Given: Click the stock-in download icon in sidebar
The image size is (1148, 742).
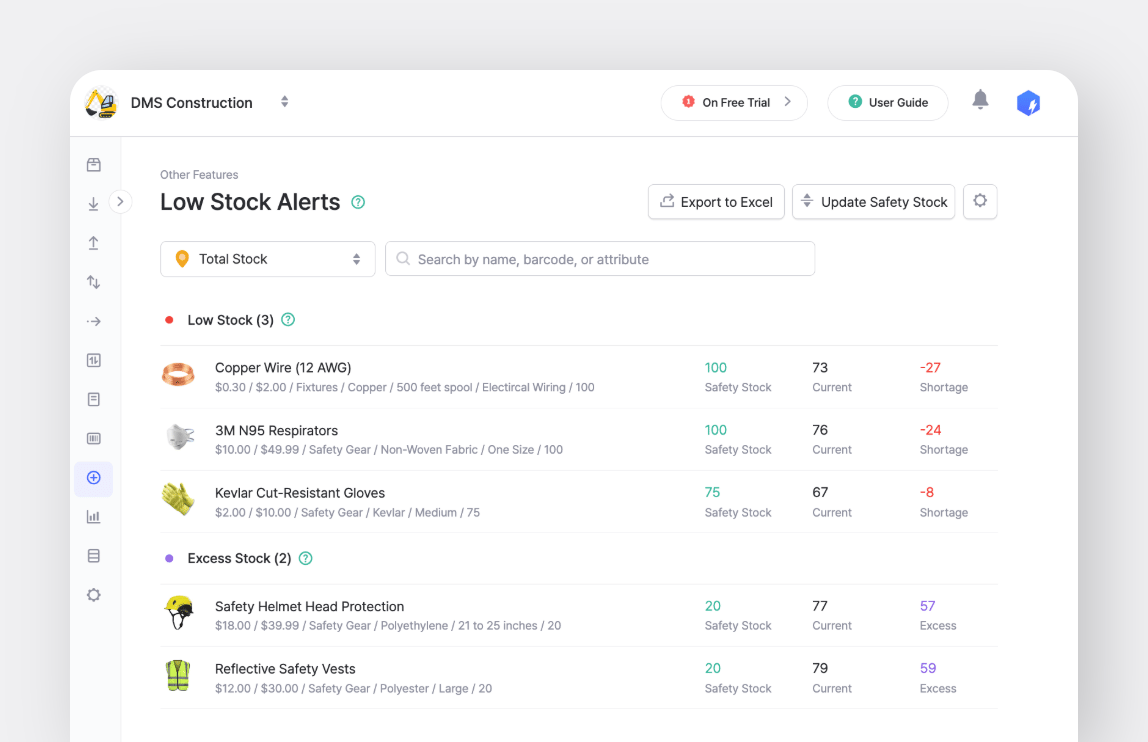Looking at the screenshot, I should coord(93,203).
